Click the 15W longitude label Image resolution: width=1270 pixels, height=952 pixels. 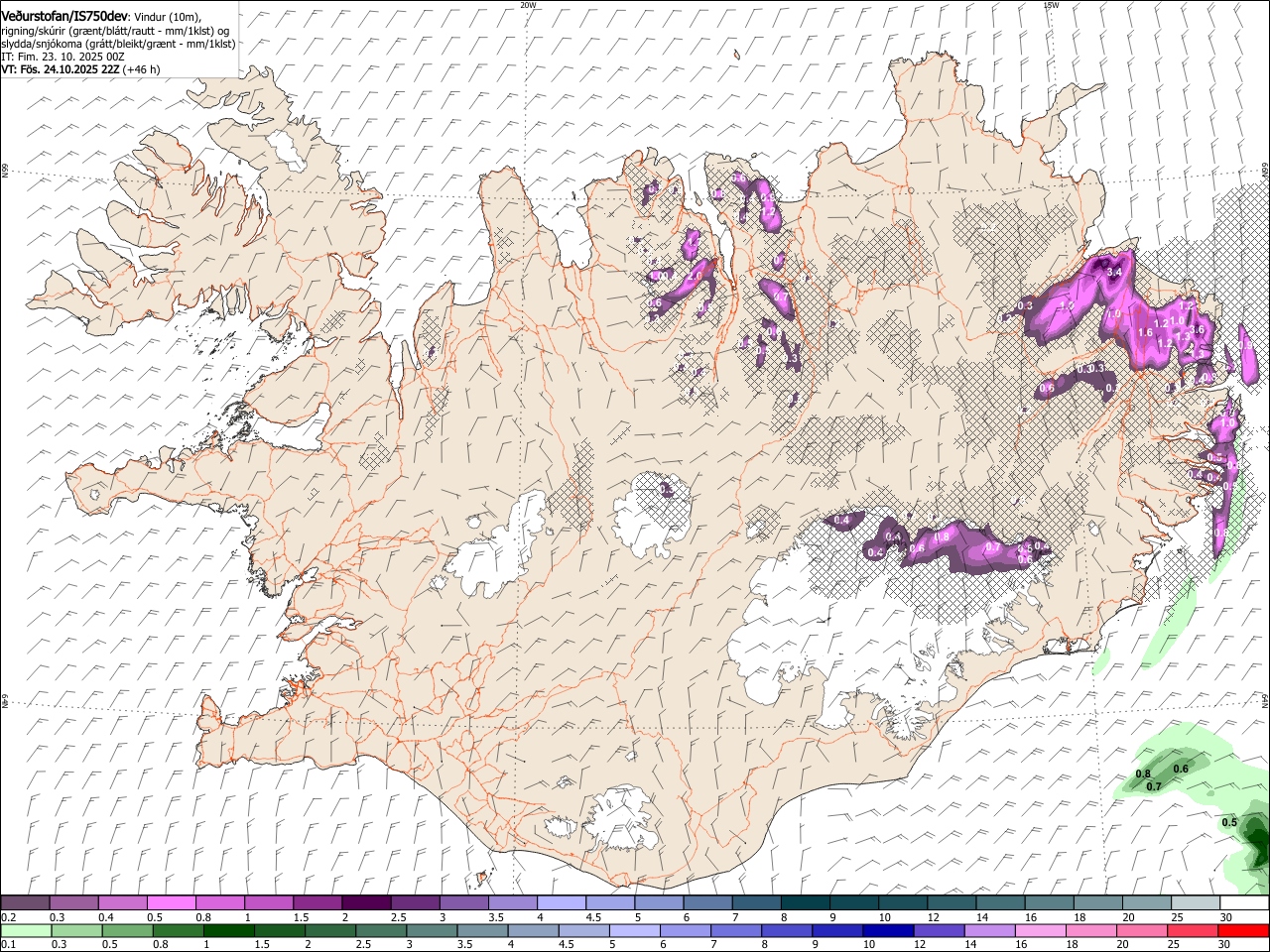[1051, 5]
